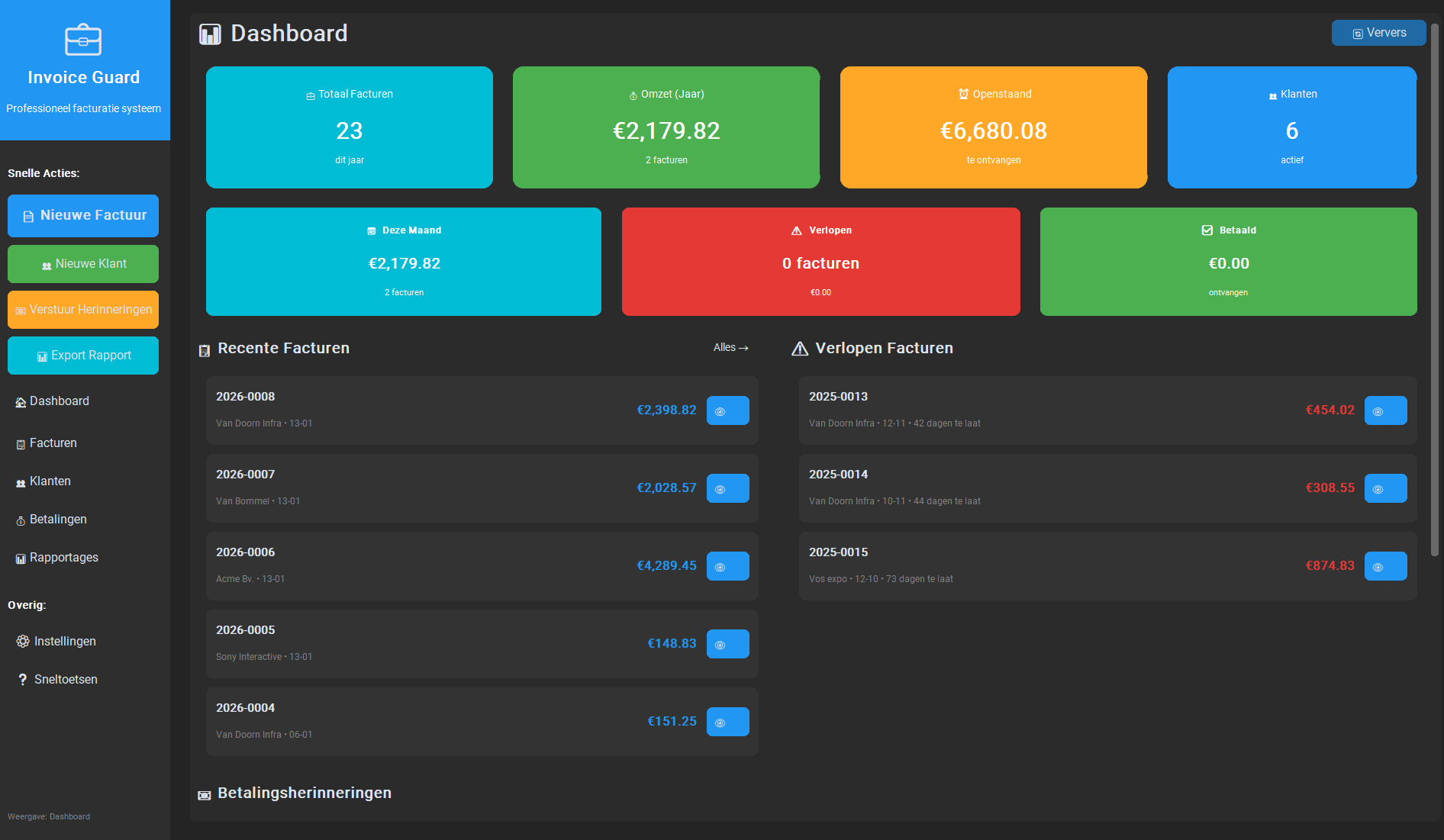The height and width of the screenshot is (840, 1444).
Task: View invoice 2026-0007 with eye button
Action: pos(727,488)
